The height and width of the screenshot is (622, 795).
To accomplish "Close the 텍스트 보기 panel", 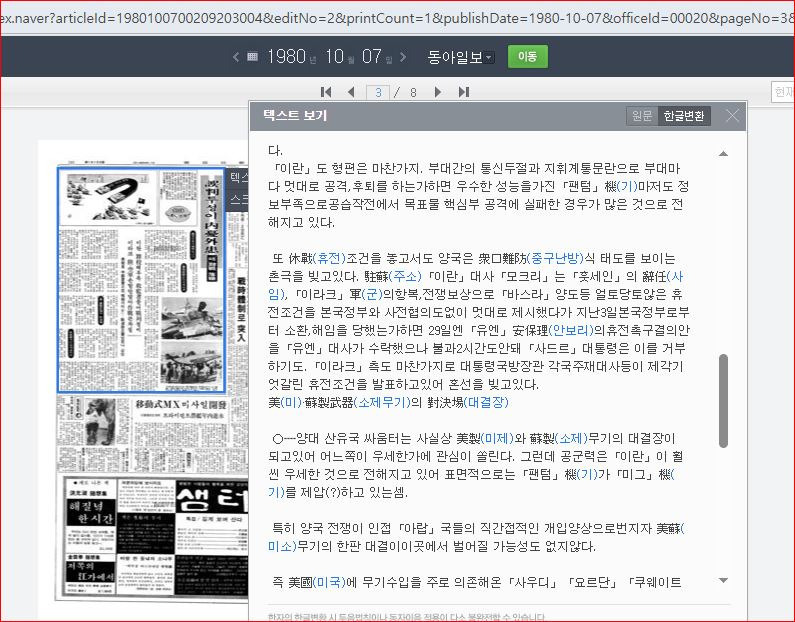I will click(732, 116).
